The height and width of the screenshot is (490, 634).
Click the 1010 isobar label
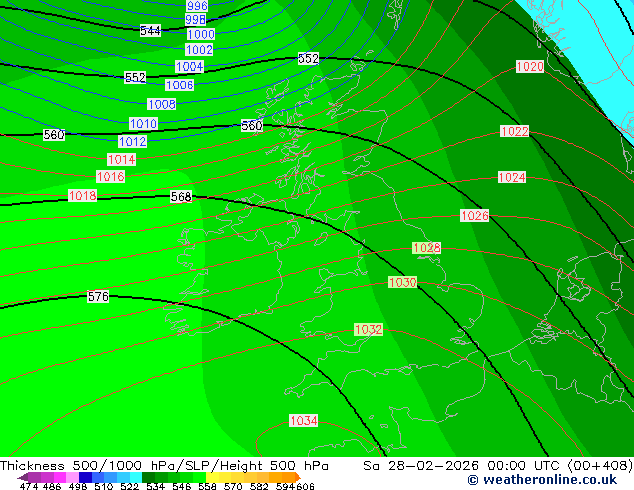point(143,124)
